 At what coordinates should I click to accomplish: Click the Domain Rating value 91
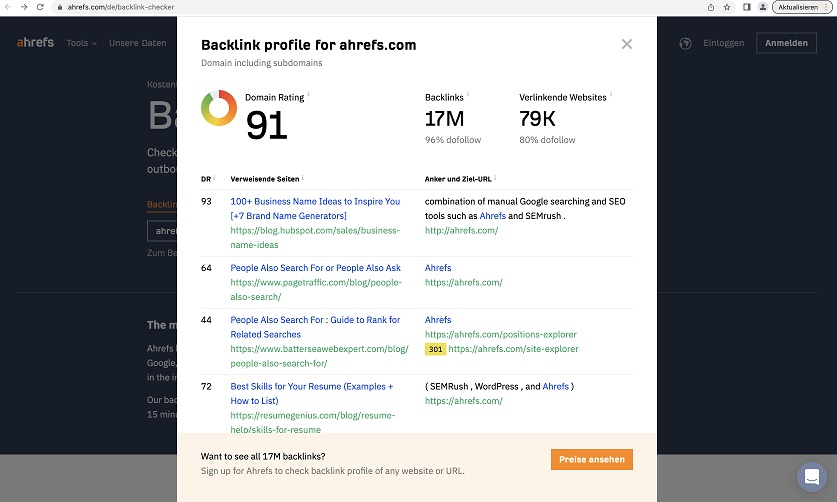click(266, 125)
